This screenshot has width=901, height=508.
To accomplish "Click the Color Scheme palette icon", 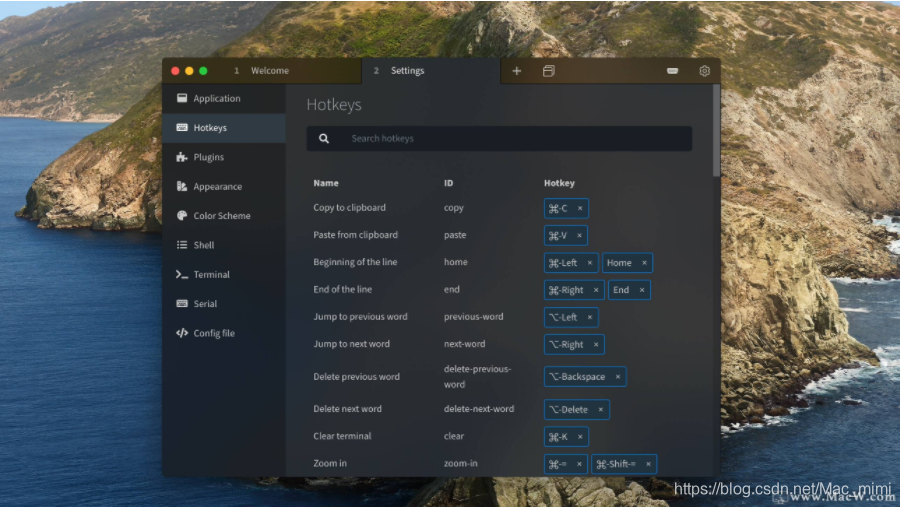I will (x=182, y=215).
